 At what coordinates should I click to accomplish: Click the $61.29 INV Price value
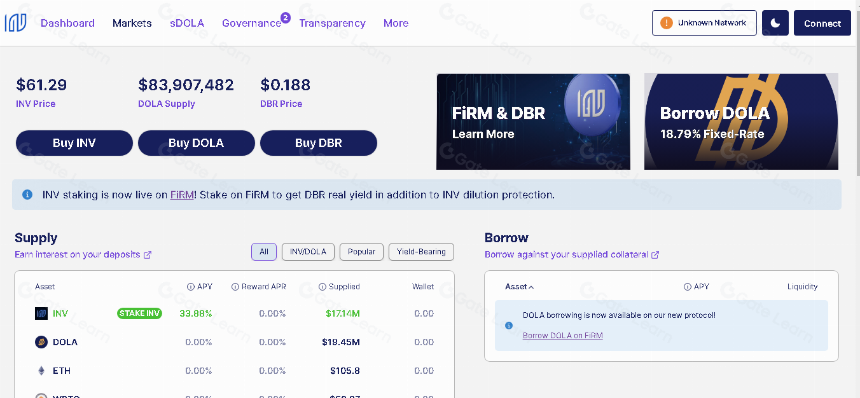click(x=41, y=85)
